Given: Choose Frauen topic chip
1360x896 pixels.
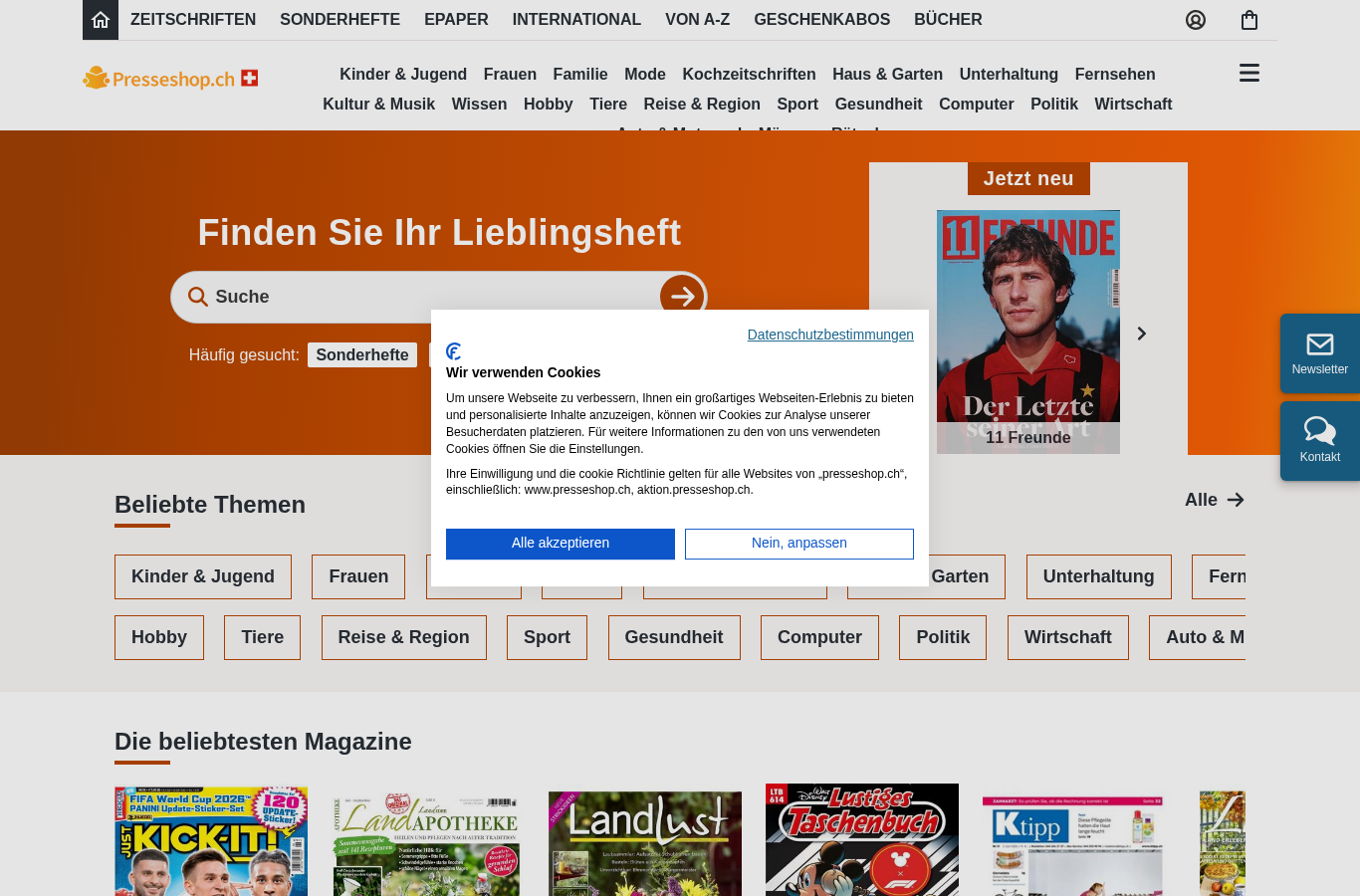Looking at the screenshot, I should 358,577.
